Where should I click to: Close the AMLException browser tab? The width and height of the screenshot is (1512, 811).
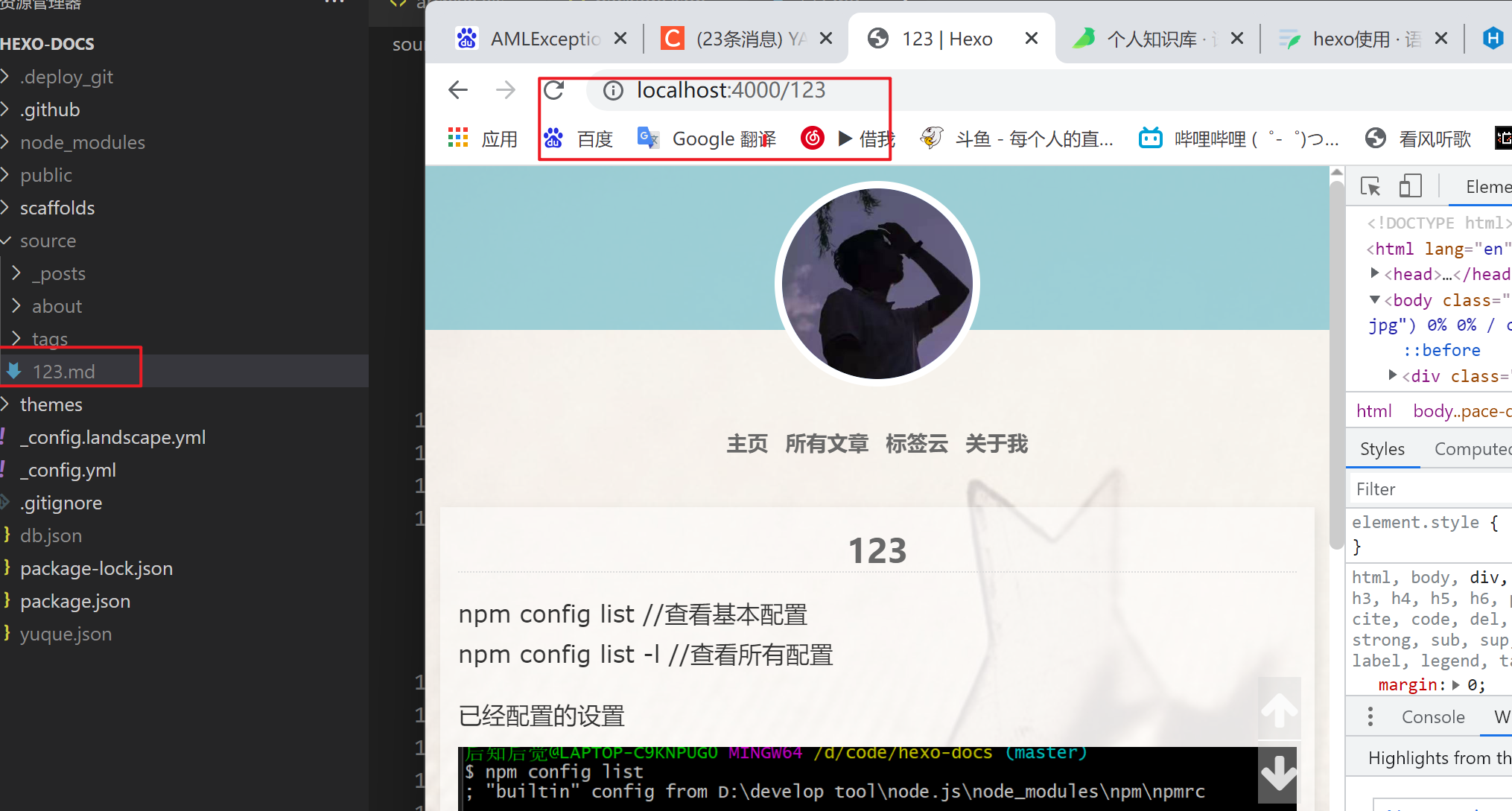[620, 38]
